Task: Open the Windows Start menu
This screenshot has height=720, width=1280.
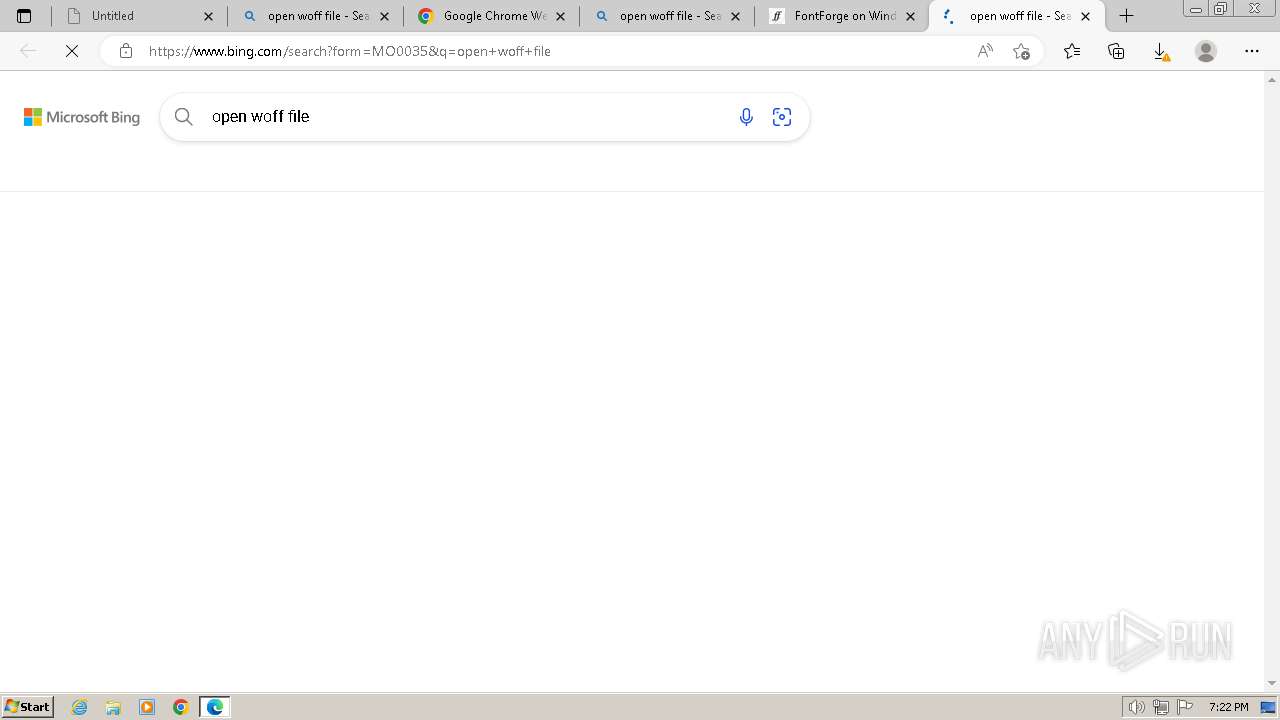Action: (x=27, y=707)
